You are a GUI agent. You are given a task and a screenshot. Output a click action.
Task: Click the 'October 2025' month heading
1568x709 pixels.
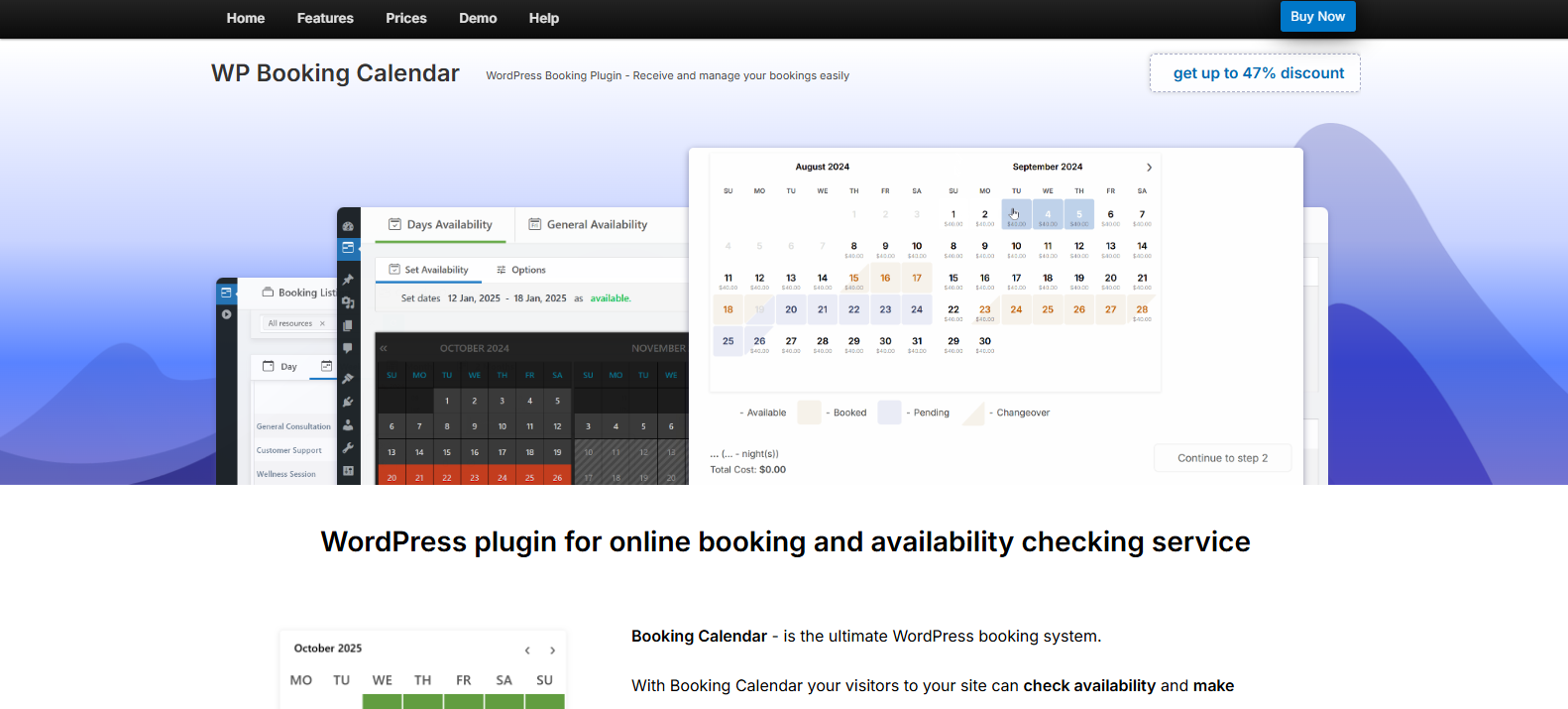(x=328, y=649)
